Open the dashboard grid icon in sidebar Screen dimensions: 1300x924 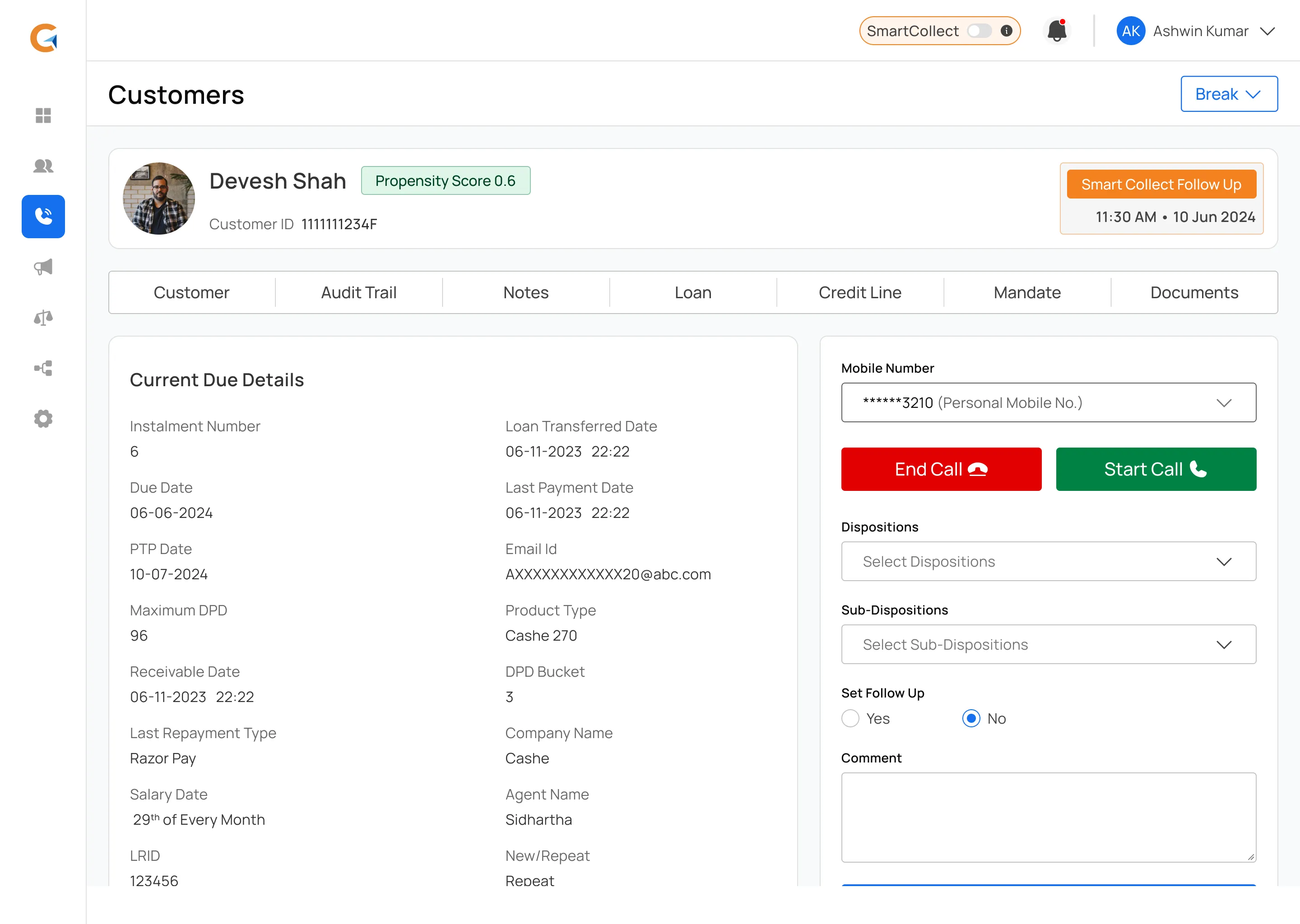coord(43,115)
